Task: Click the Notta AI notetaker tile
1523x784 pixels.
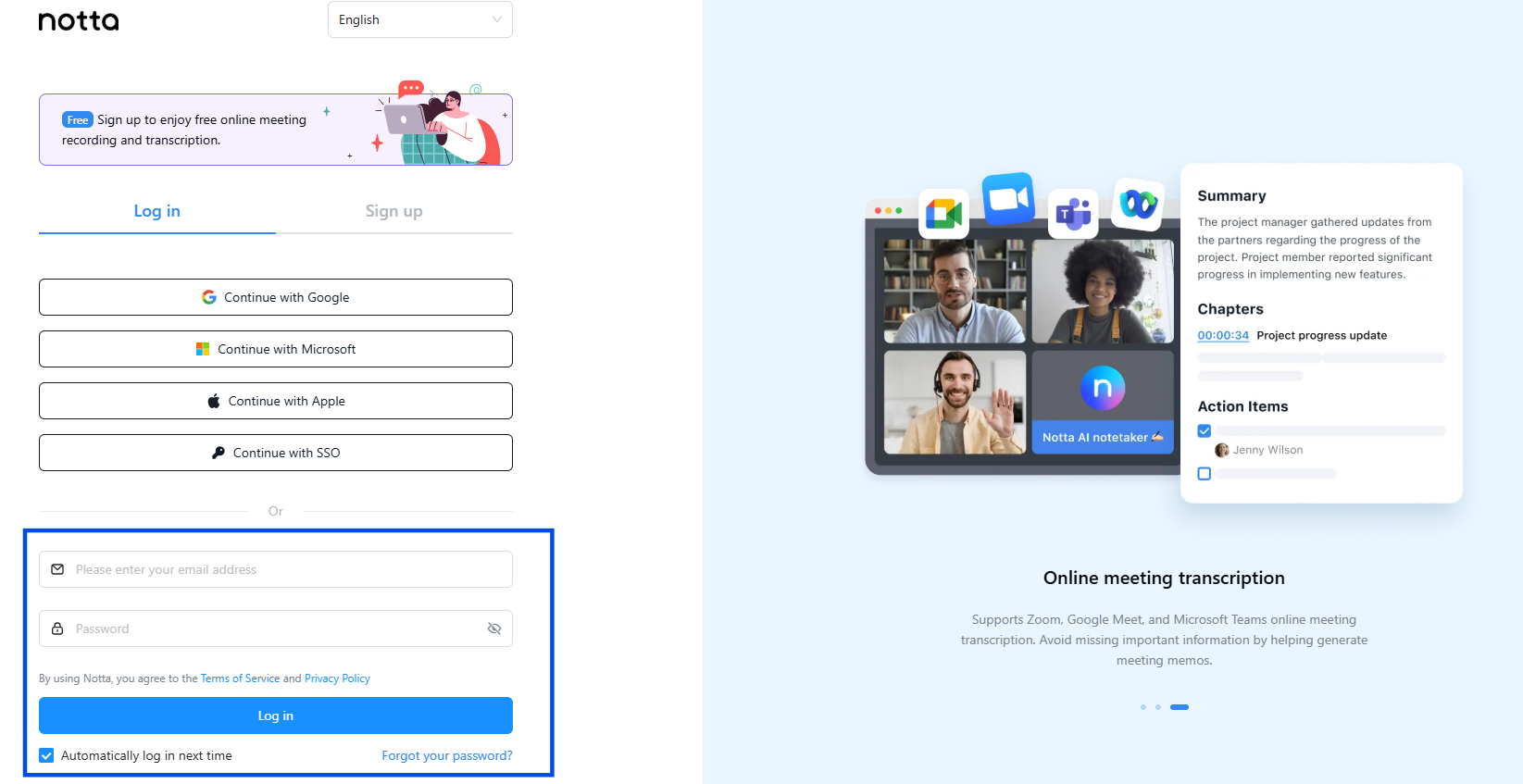Action: [x=1103, y=402]
